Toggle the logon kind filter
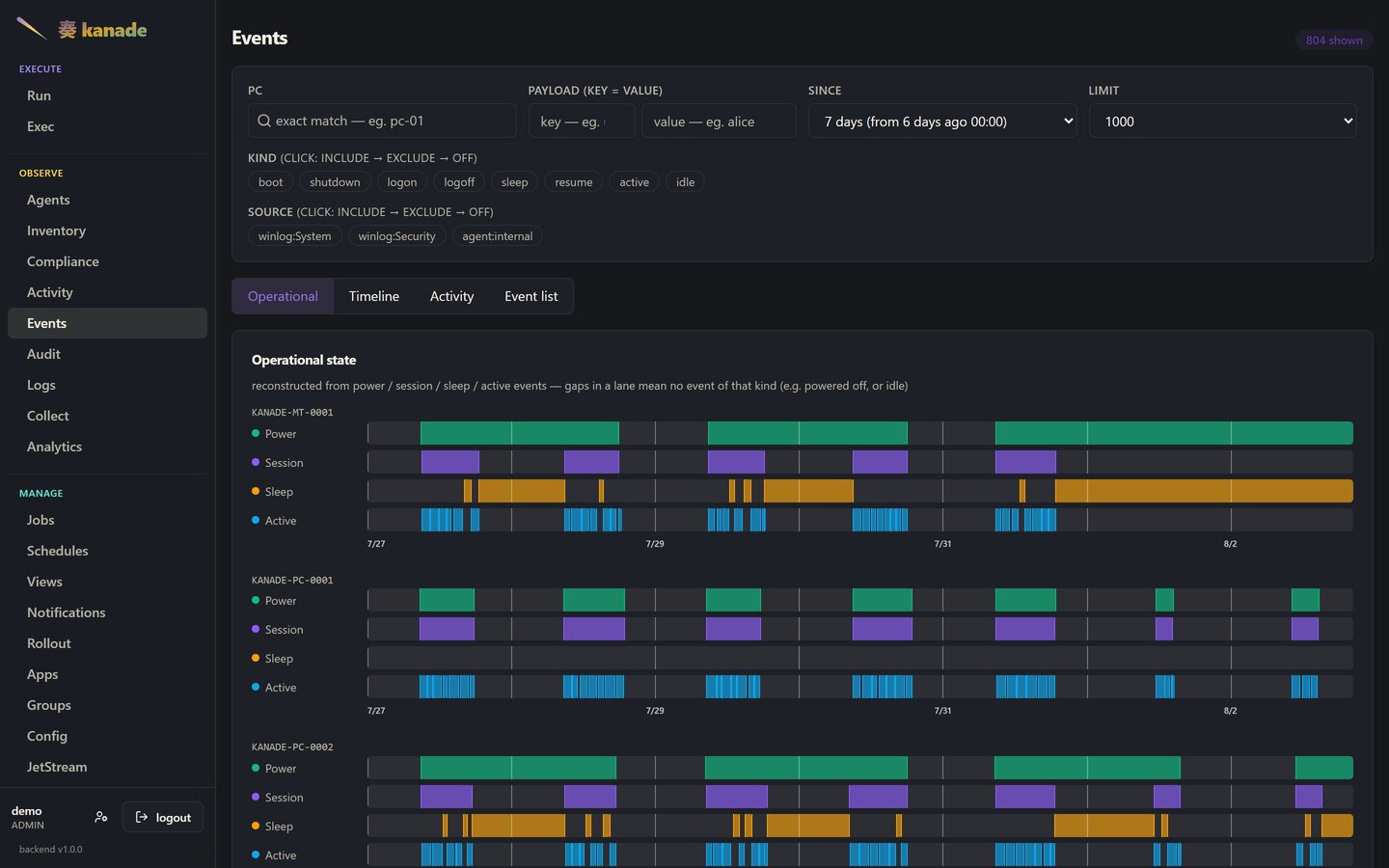Viewport: 1389px width, 868px height. point(402,182)
